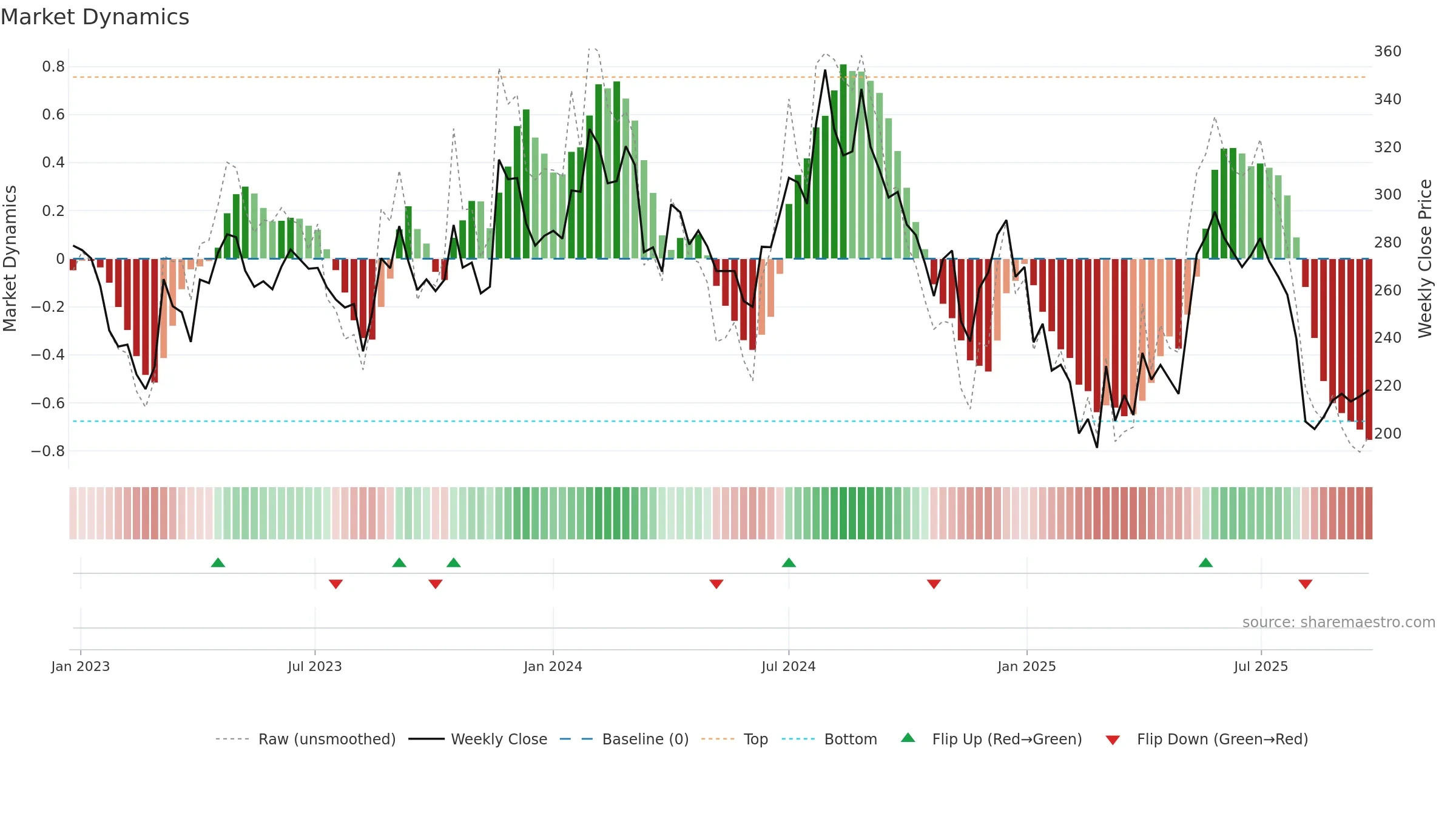Click the Jul 2025 axis label
This screenshot has width=1456, height=819.
pos(1261,666)
